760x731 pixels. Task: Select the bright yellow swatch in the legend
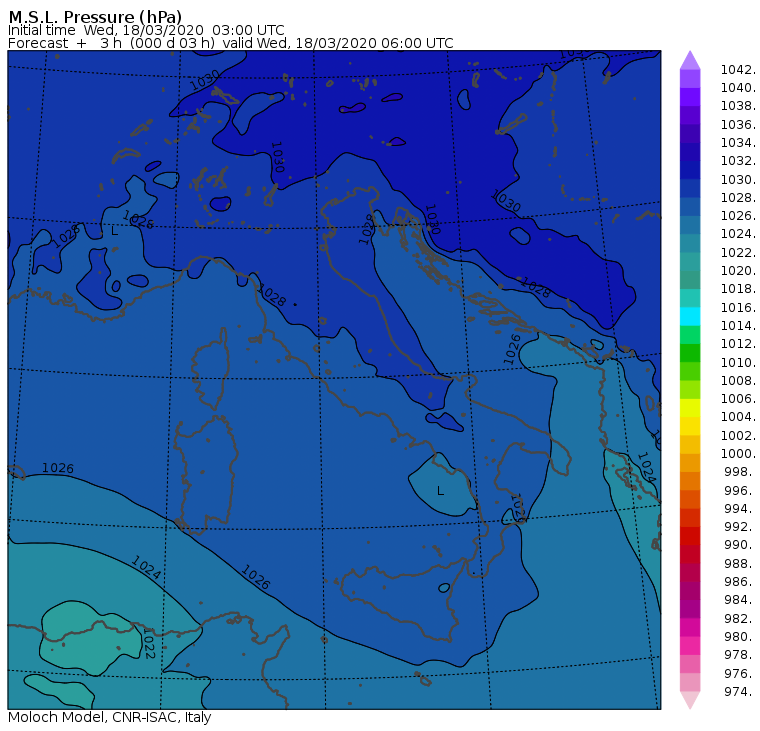[690, 408]
